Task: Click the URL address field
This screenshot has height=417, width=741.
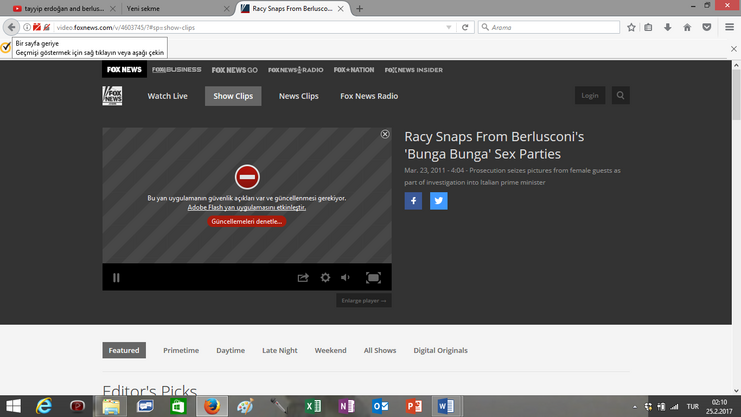Action: [x=250, y=27]
